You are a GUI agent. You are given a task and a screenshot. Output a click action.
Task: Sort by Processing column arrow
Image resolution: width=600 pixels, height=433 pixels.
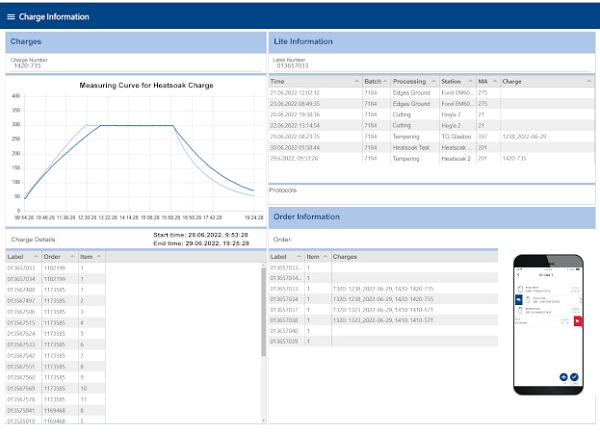click(434, 81)
